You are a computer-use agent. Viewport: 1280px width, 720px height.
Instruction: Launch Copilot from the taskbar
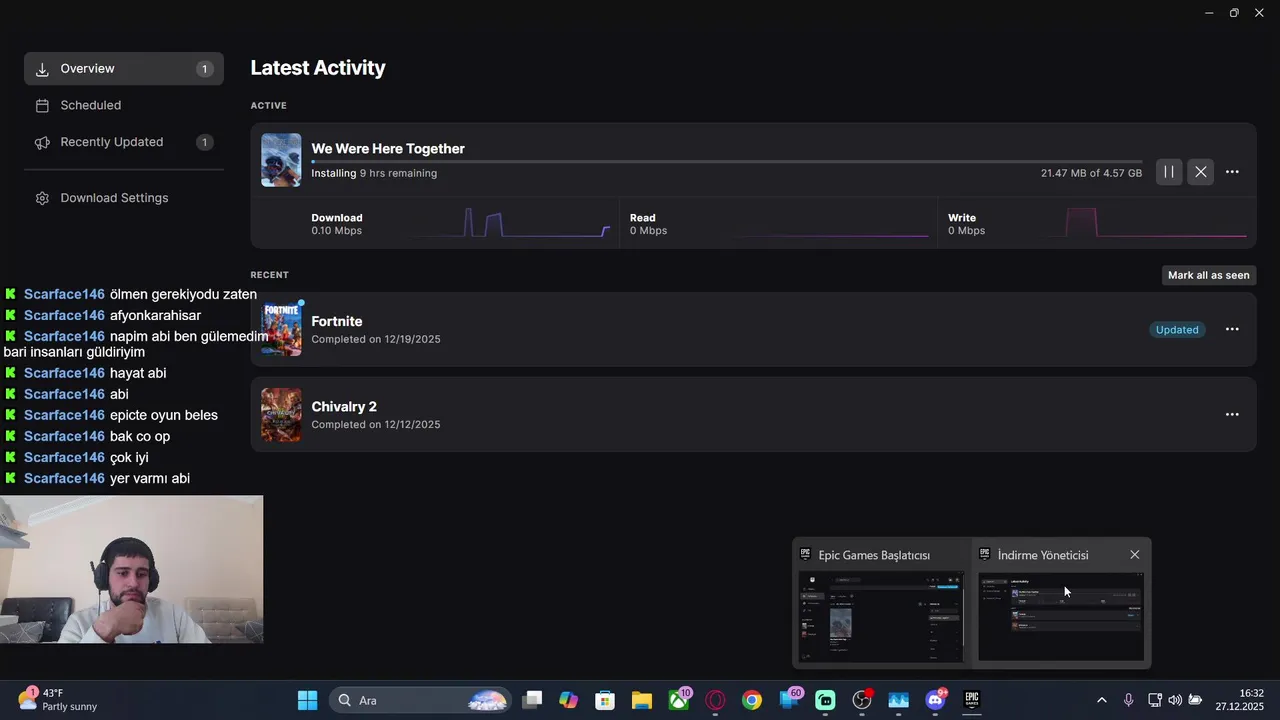tap(568, 700)
